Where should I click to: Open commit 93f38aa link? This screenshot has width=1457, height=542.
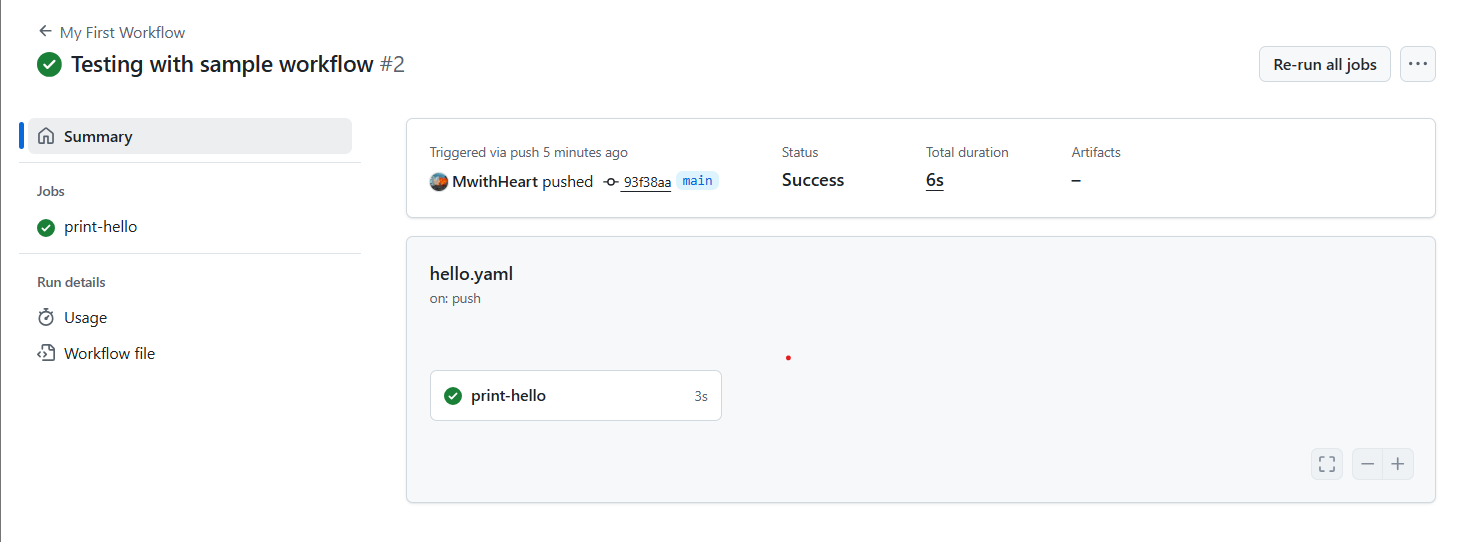646,182
